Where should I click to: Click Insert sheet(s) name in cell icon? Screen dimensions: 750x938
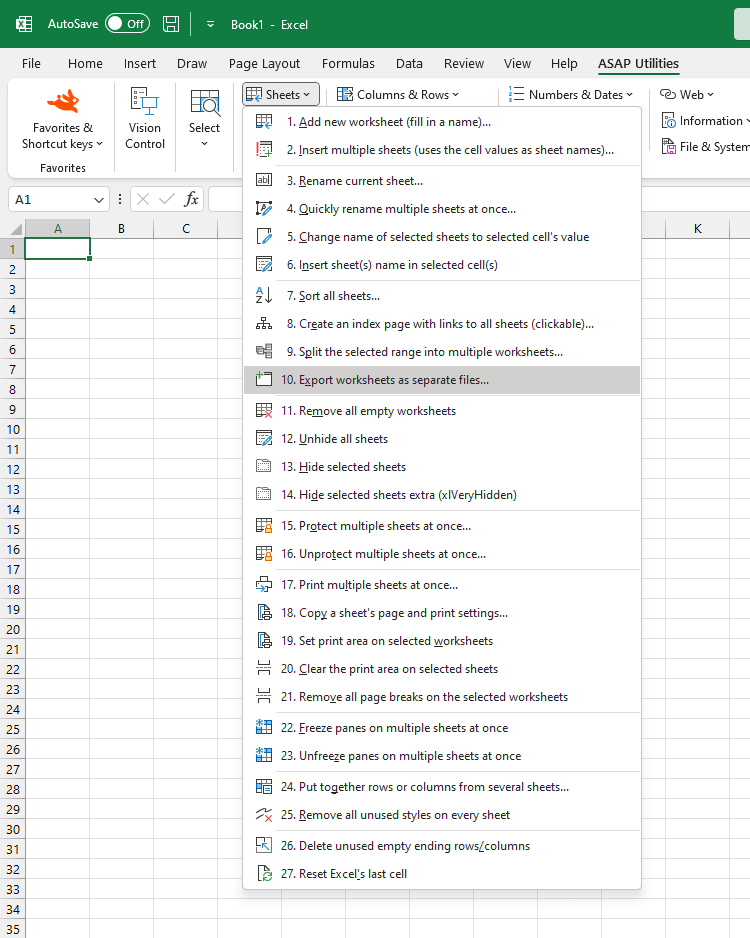[264, 265]
